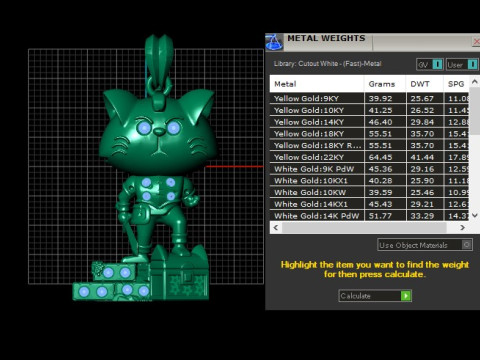Select the Yellow Gold:9KY row
This screenshot has height=360, width=480.
click(369, 98)
